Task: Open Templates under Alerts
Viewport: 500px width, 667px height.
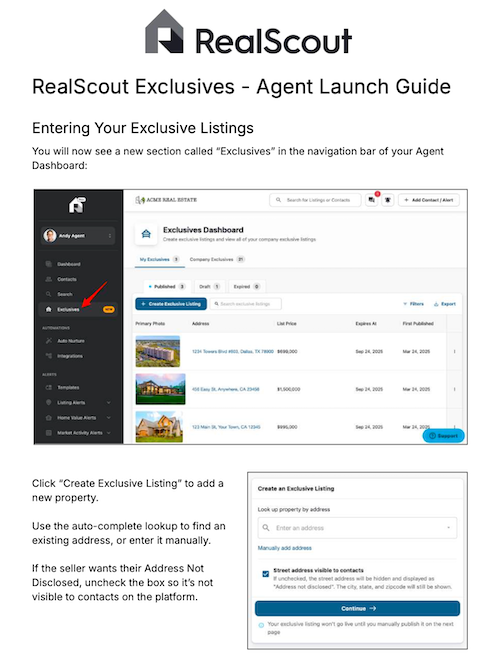Action: pyautogui.click(x=69, y=388)
